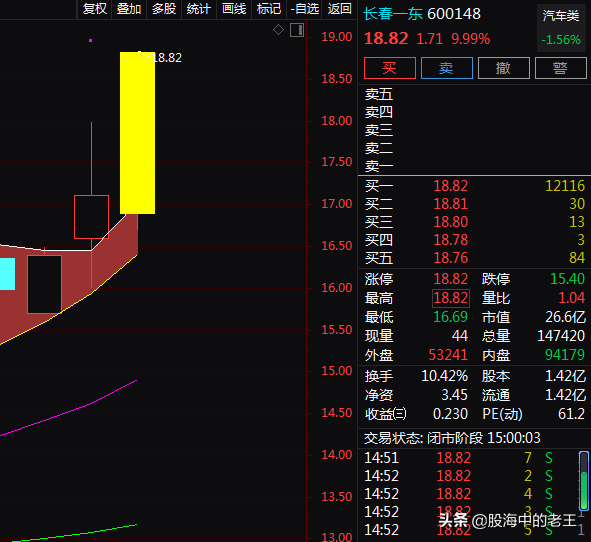This screenshot has width=591, height=542.
Task: Click the 卖五 ask row label
Action: pyautogui.click(x=379, y=94)
